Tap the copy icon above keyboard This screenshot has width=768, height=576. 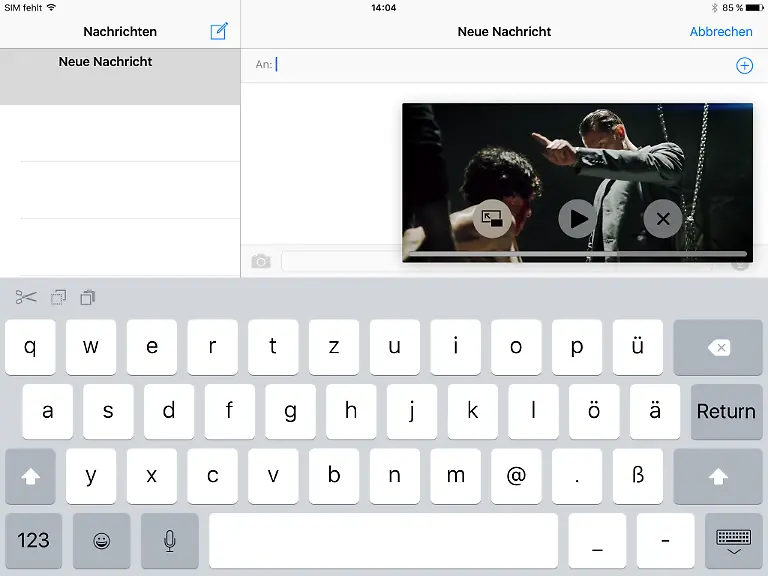click(x=59, y=297)
